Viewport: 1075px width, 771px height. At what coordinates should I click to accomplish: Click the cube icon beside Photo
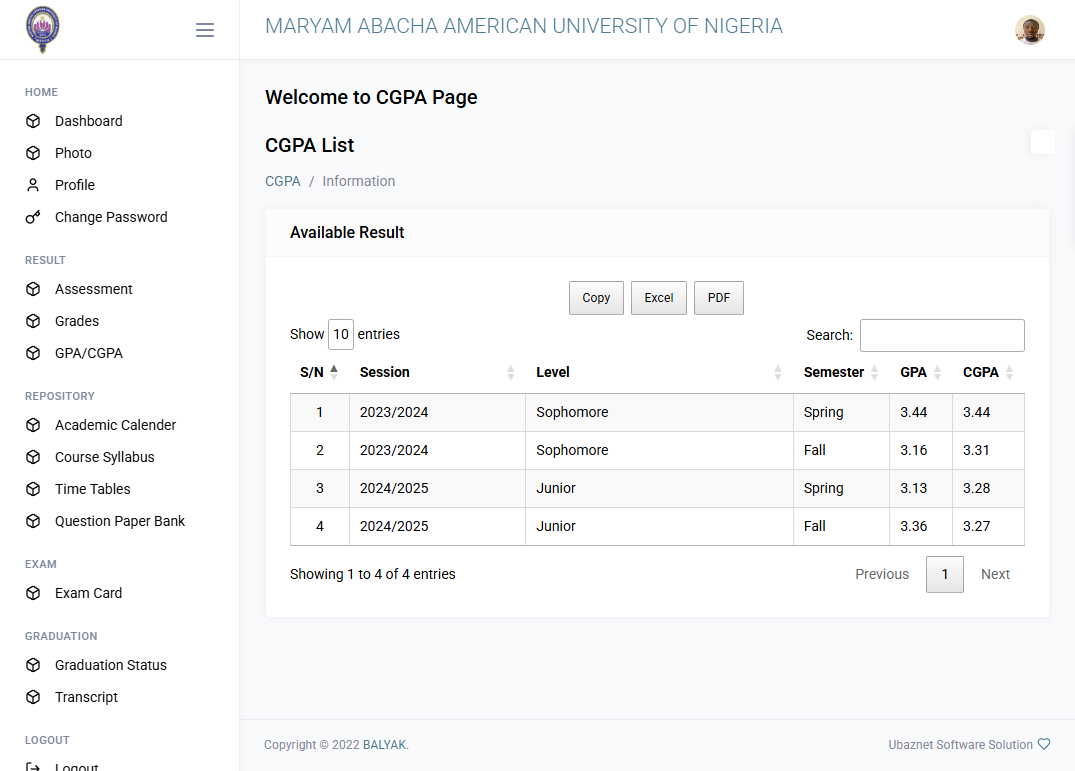(33, 153)
